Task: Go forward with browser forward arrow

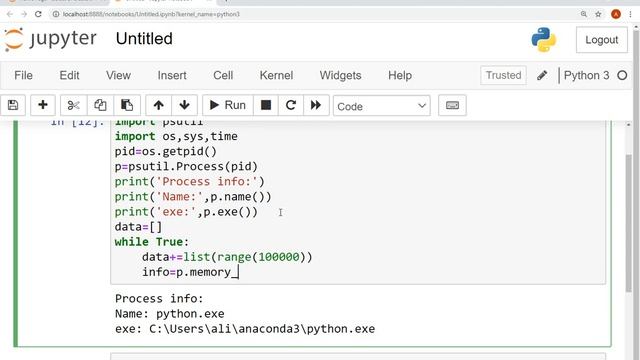Action: 24,14
